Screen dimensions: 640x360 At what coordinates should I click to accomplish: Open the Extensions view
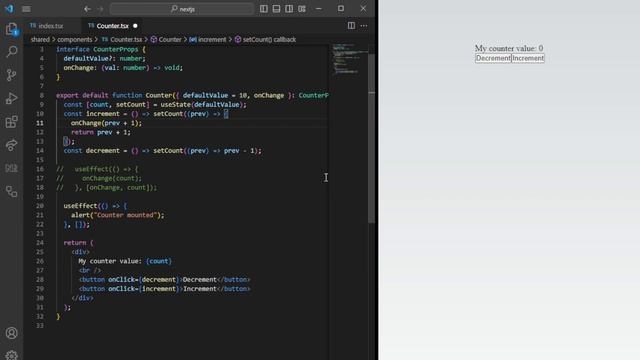coord(11,122)
